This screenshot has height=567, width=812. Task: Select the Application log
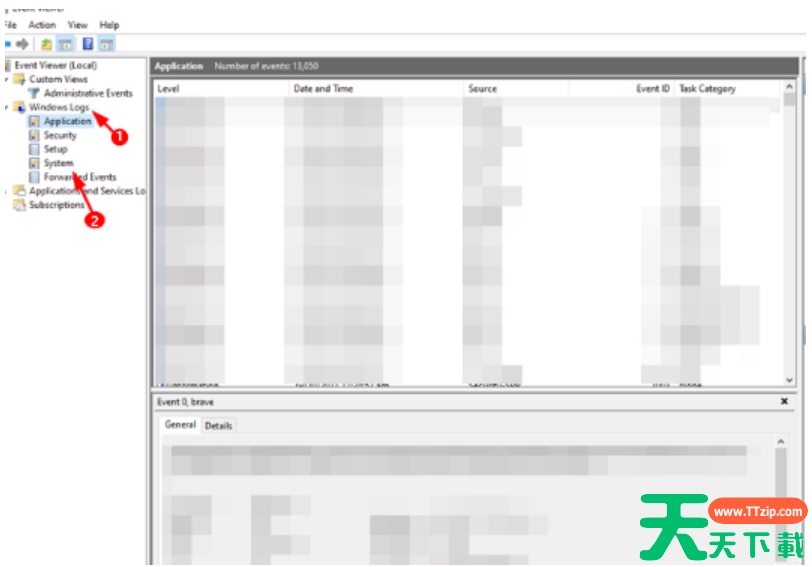pos(67,121)
